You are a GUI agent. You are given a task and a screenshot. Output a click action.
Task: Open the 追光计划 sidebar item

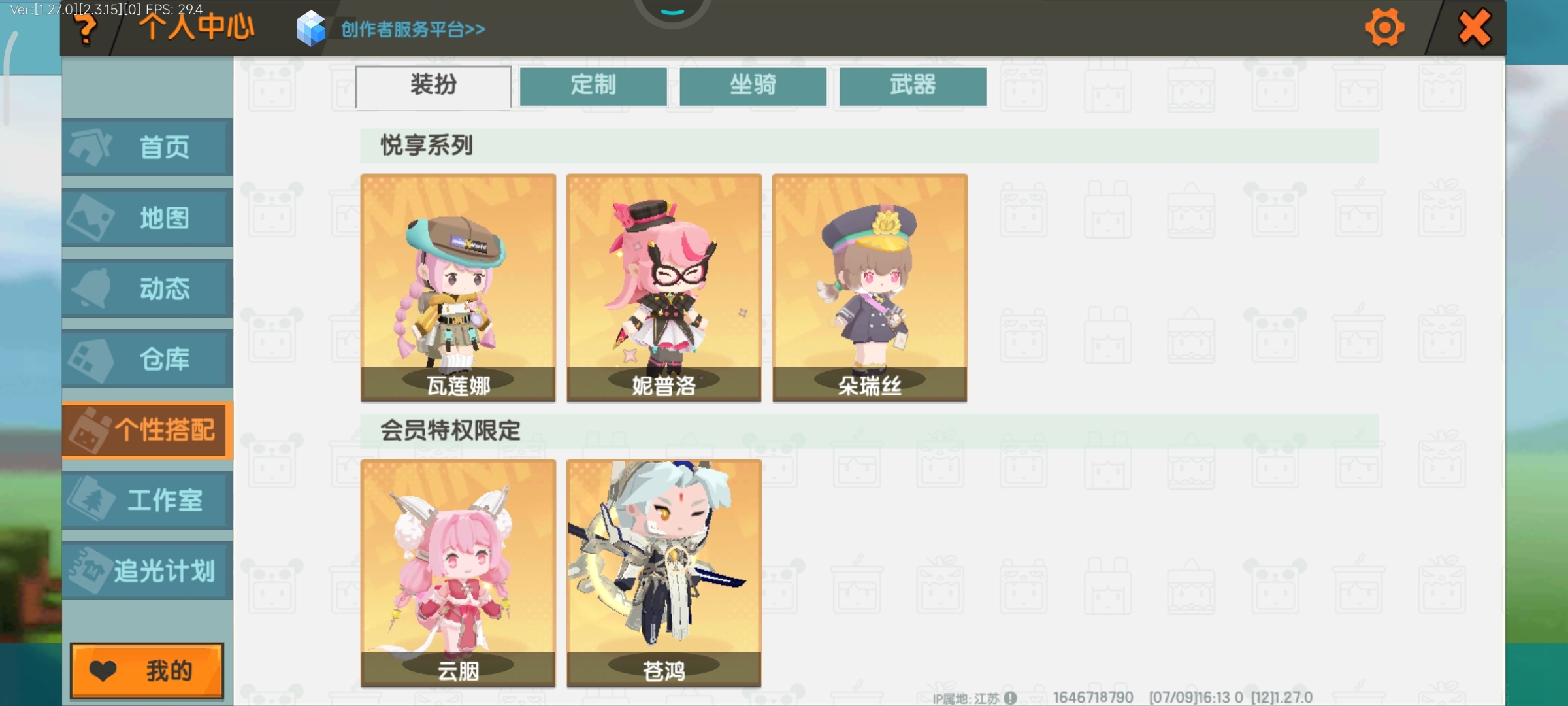pyautogui.click(x=148, y=571)
